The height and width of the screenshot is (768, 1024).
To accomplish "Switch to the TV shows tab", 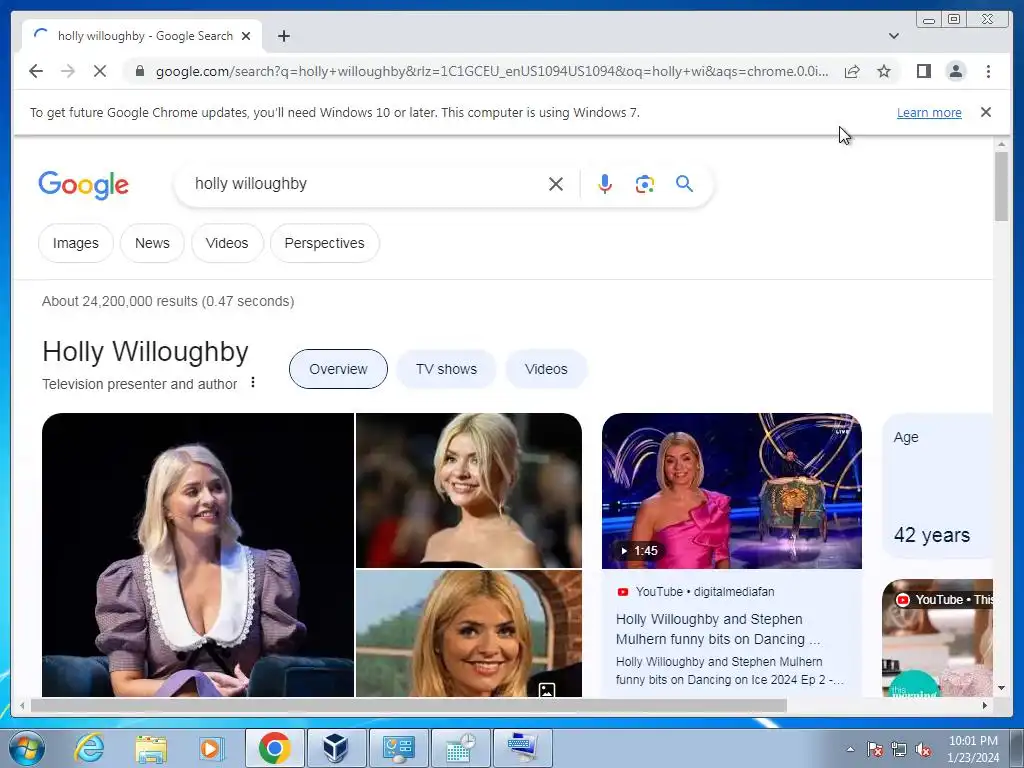I will pyautogui.click(x=447, y=369).
